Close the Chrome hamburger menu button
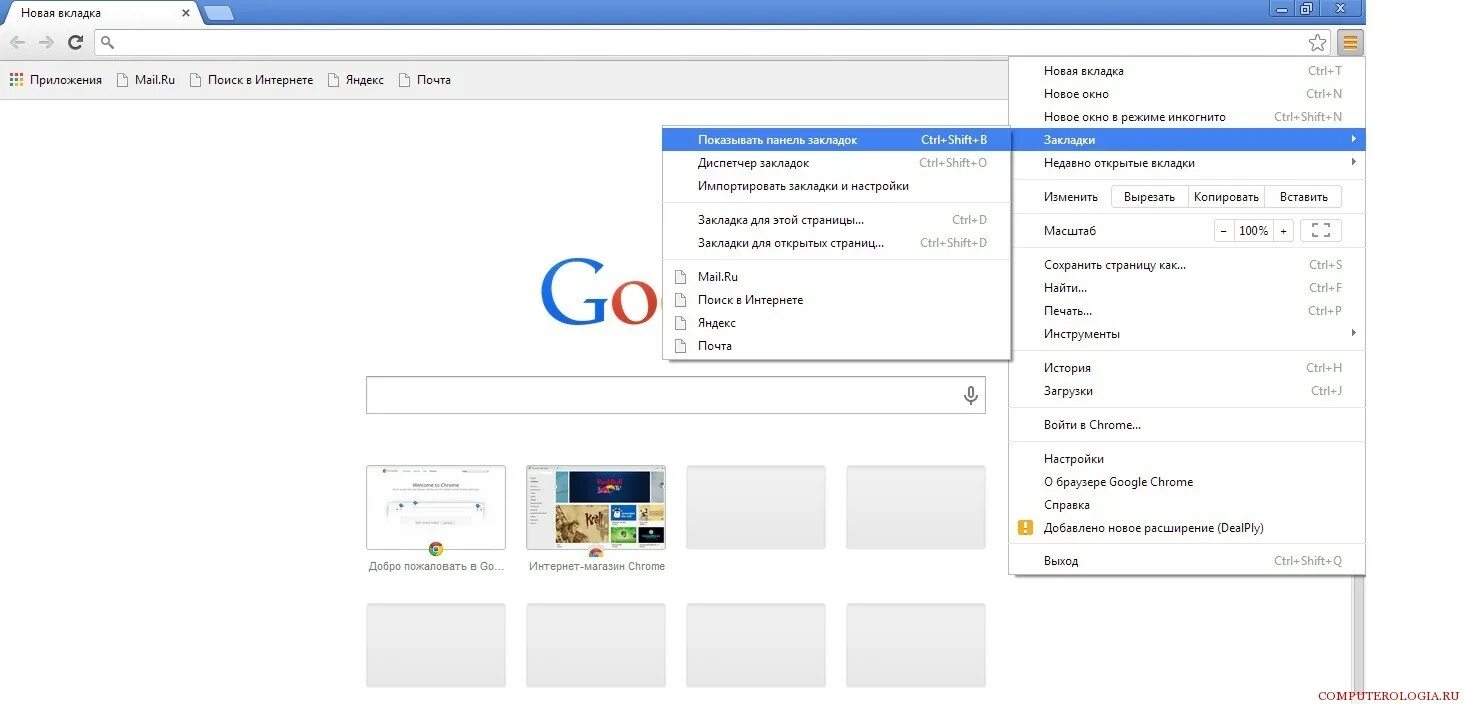Viewport: 1464px width, 704px height. point(1350,42)
